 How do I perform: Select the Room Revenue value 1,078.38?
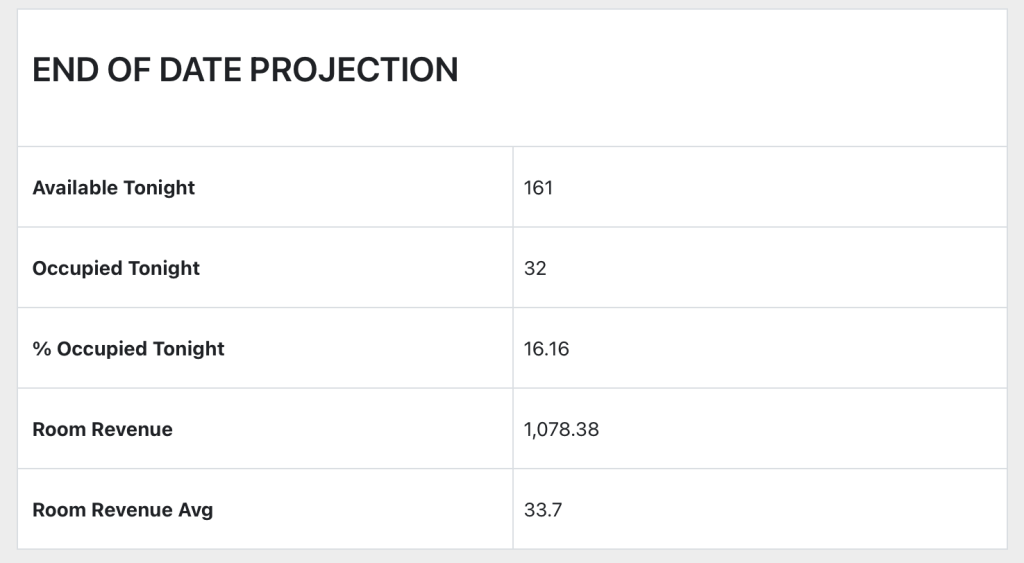561,429
